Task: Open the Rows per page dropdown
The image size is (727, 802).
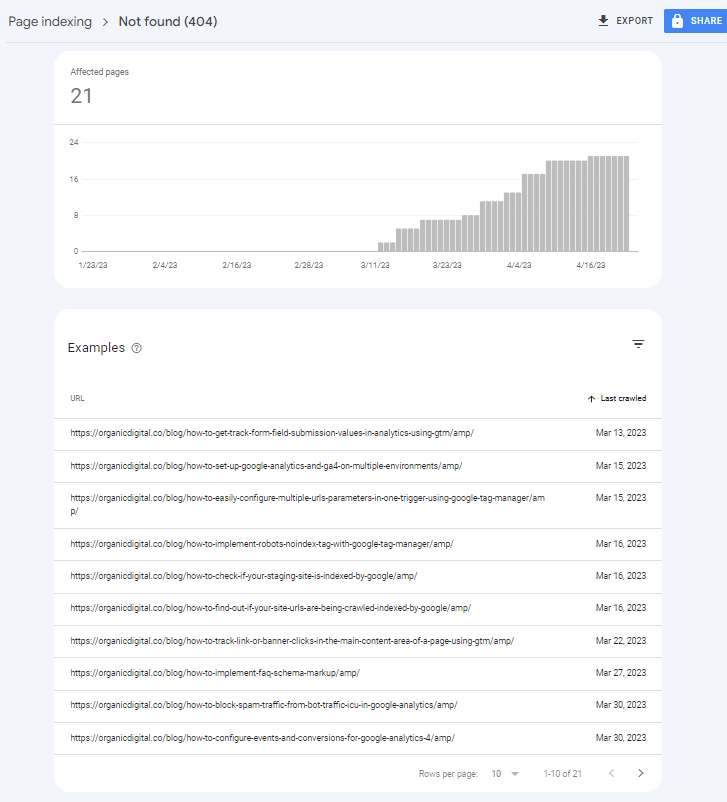Action: (506, 773)
